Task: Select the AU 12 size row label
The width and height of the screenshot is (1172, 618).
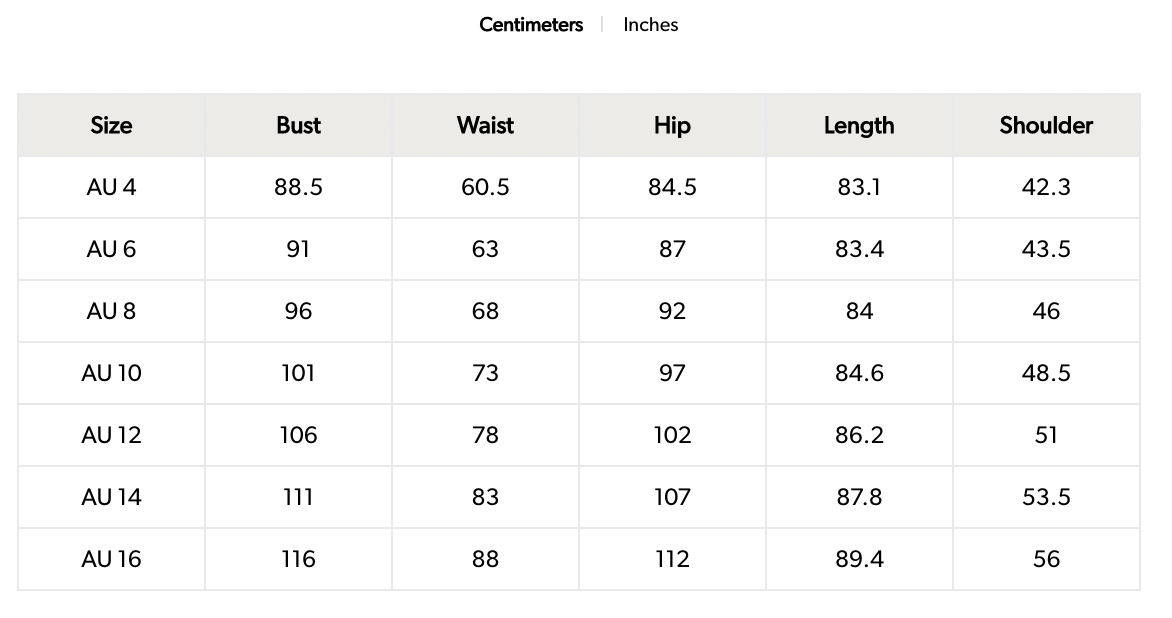Action: pyautogui.click(x=111, y=435)
